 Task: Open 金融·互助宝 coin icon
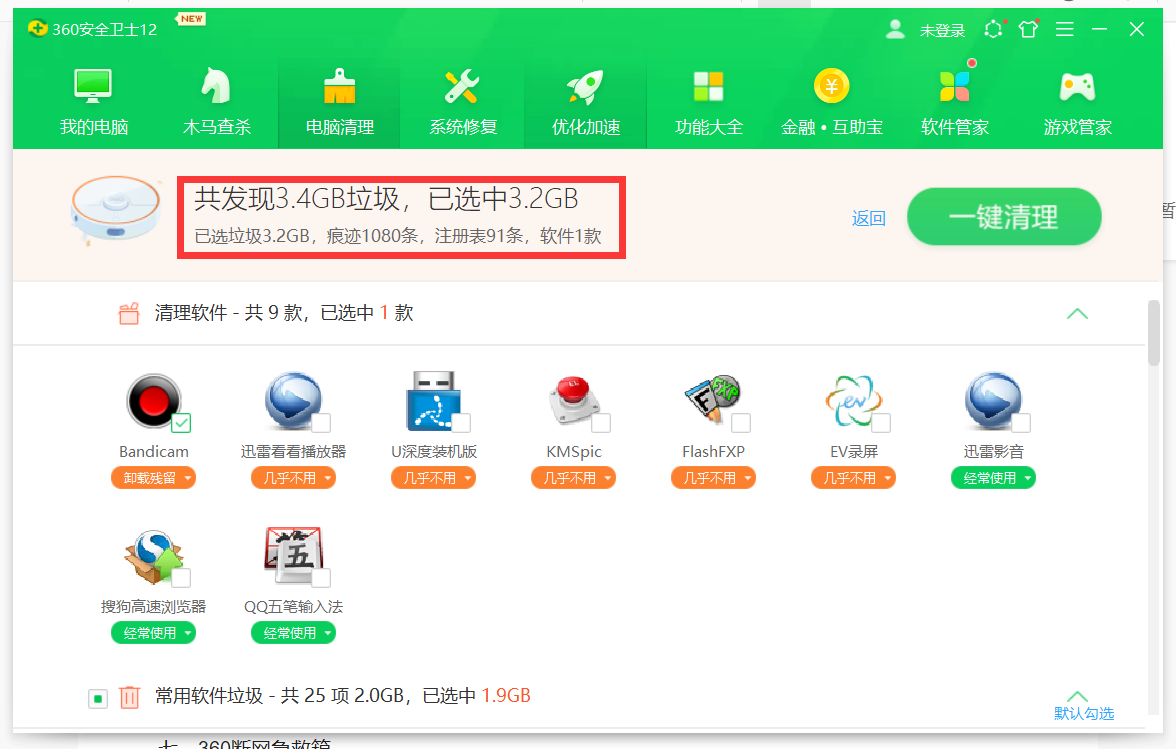pos(831,86)
